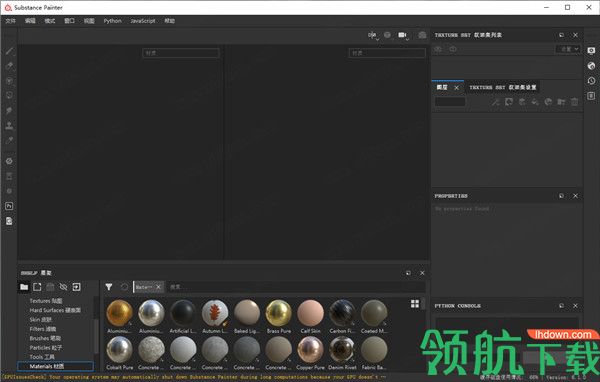
Task: Close the Texture Set List panel
Action: point(575,35)
